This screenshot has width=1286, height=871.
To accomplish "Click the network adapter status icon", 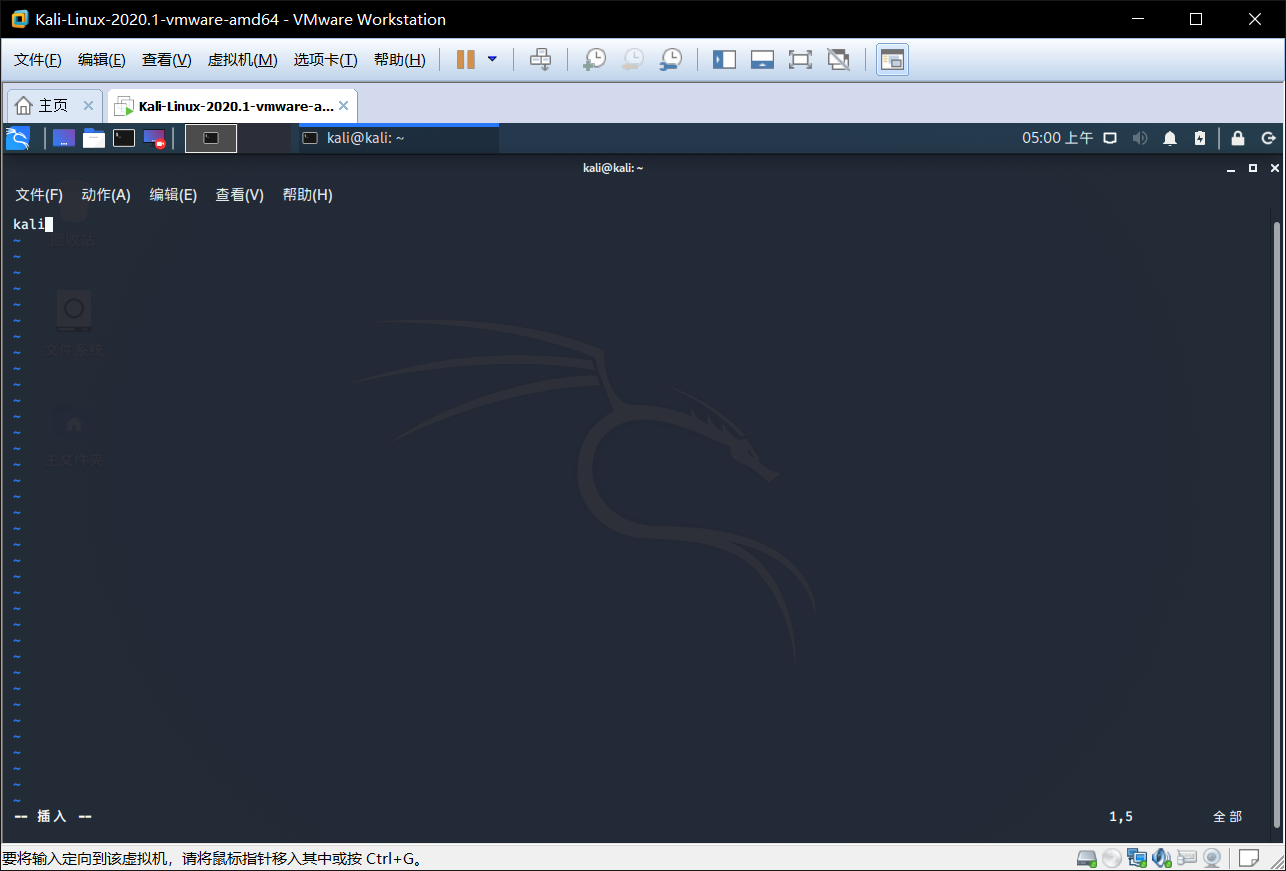I will pos(1137,858).
